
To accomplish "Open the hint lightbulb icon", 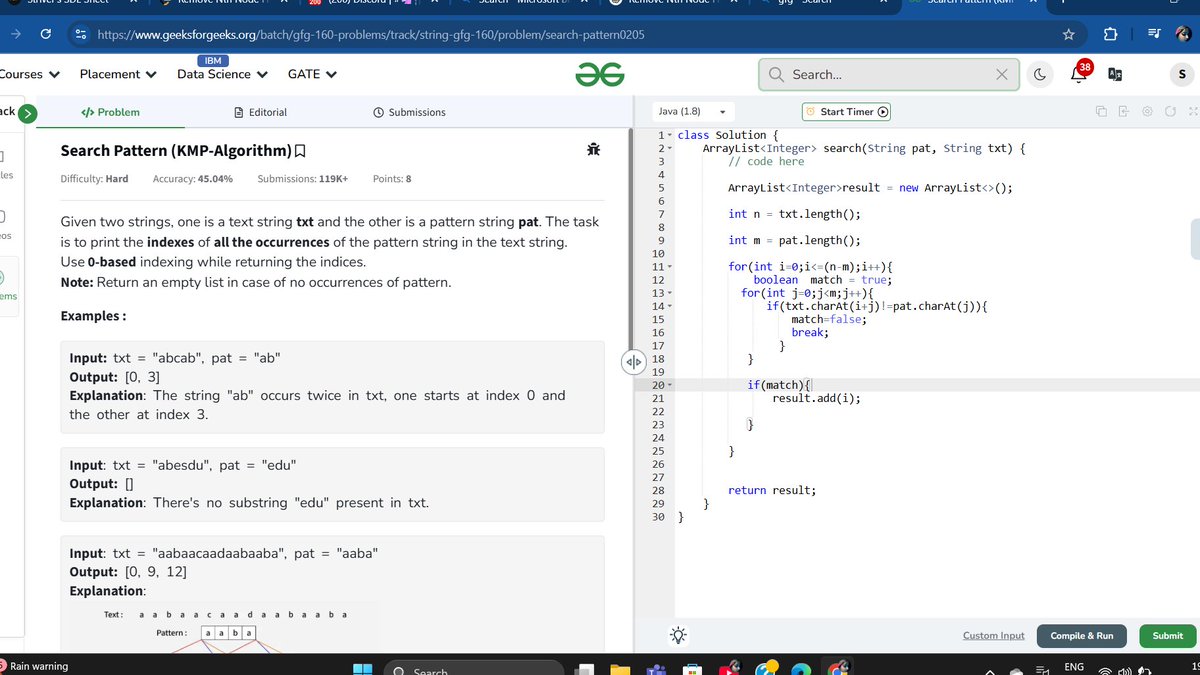I will tap(679, 635).
